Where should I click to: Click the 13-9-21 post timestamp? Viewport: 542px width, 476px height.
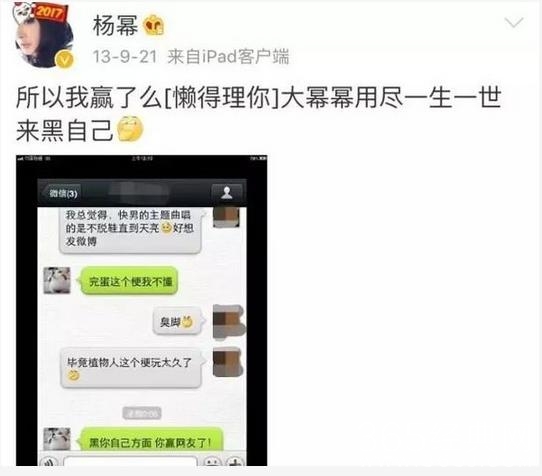(x=125, y=56)
